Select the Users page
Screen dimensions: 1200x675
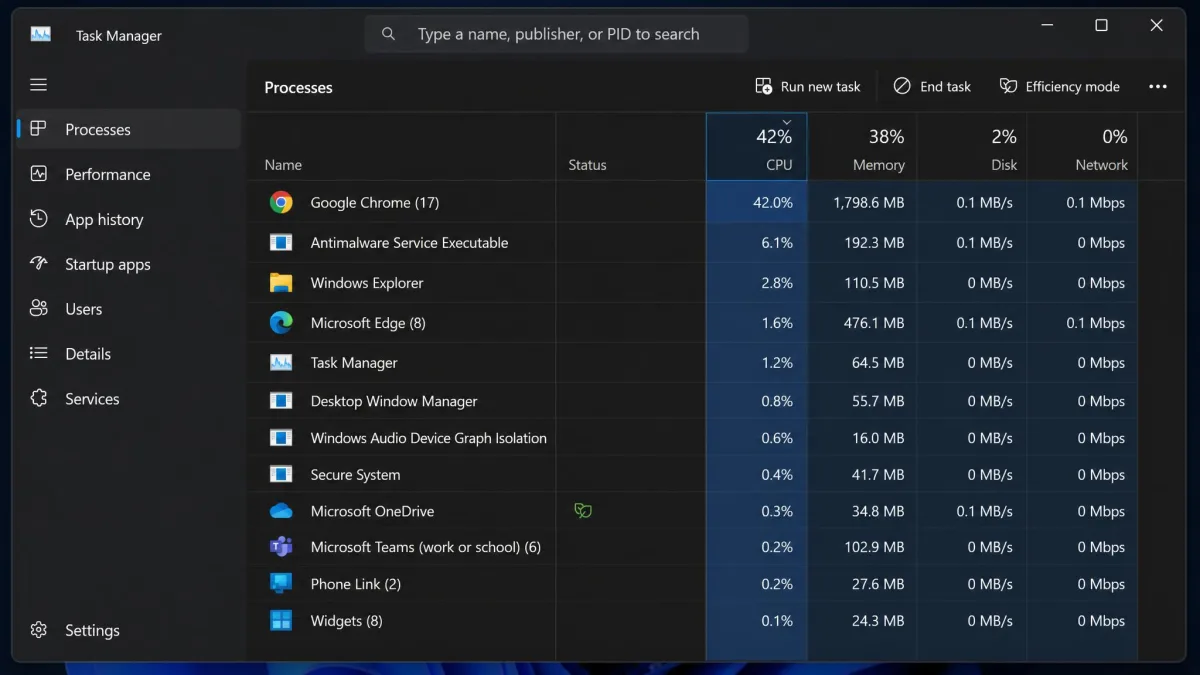[x=128, y=309]
